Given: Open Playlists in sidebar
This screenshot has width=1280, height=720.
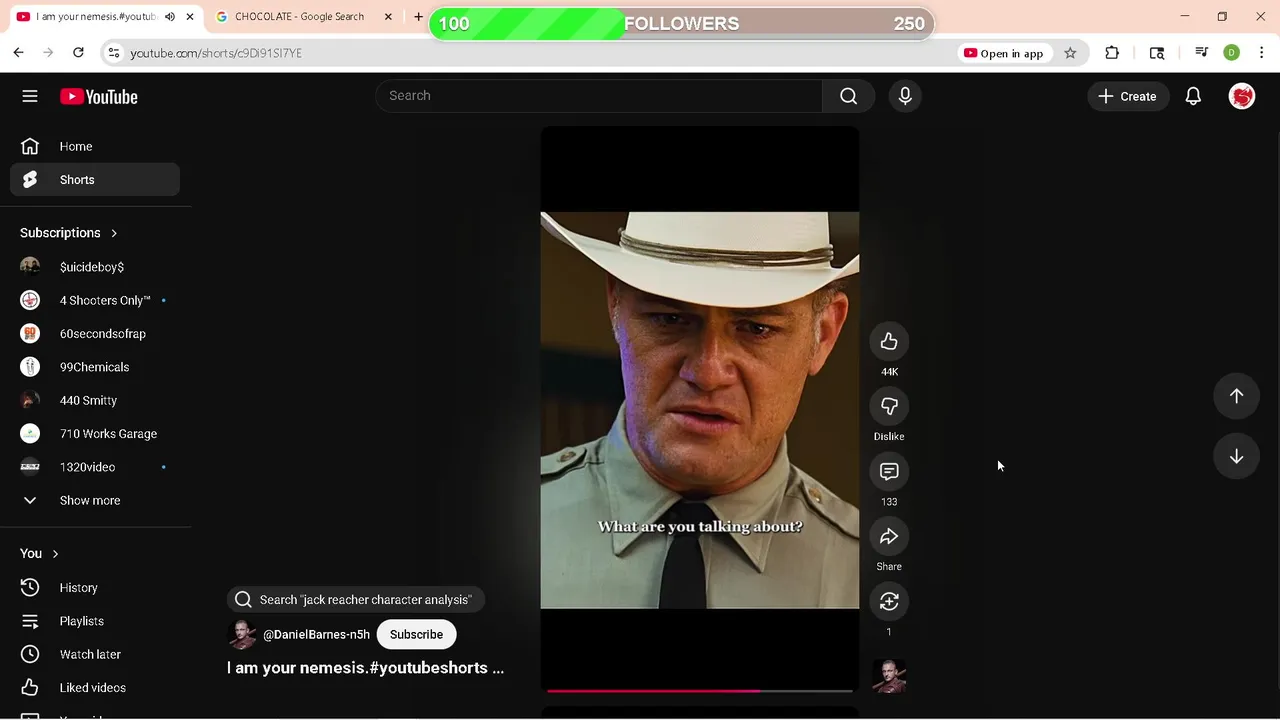Looking at the screenshot, I should [95, 621].
